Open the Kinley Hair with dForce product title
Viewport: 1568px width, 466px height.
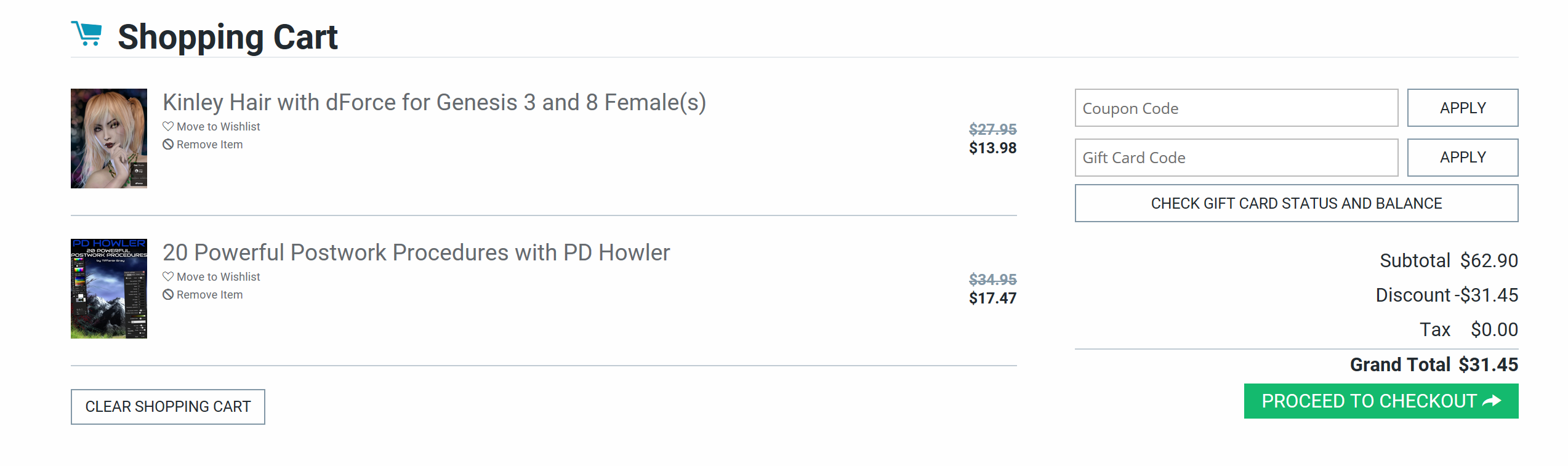pyautogui.click(x=434, y=103)
